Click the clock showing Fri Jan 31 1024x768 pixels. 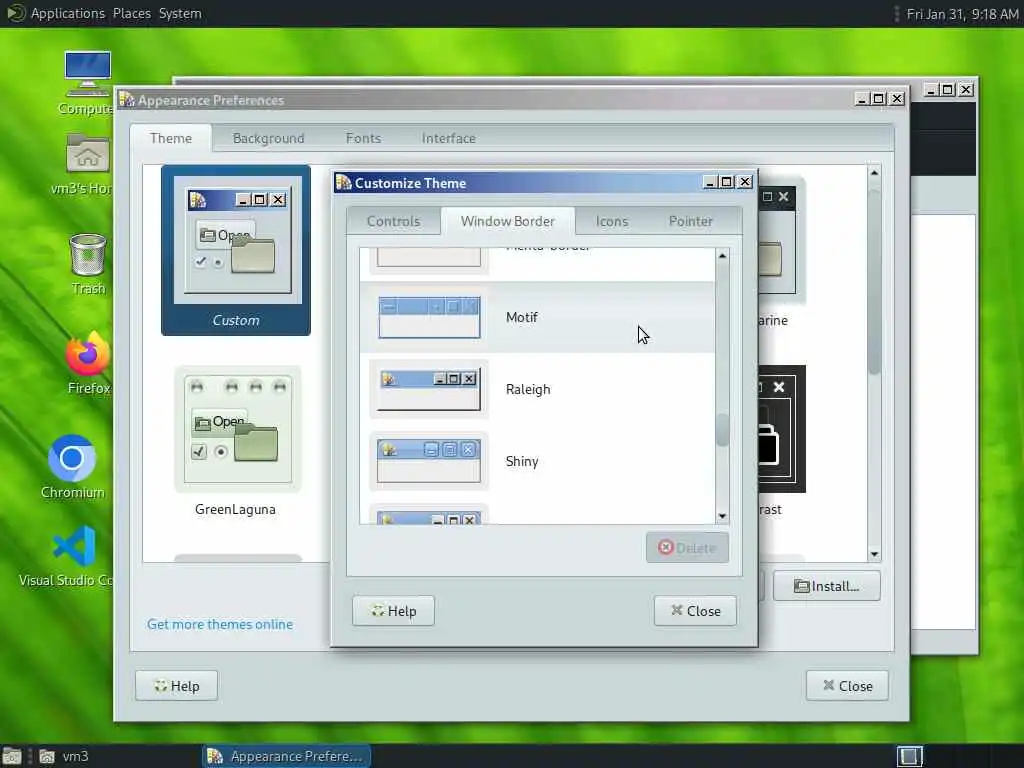click(962, 14)
